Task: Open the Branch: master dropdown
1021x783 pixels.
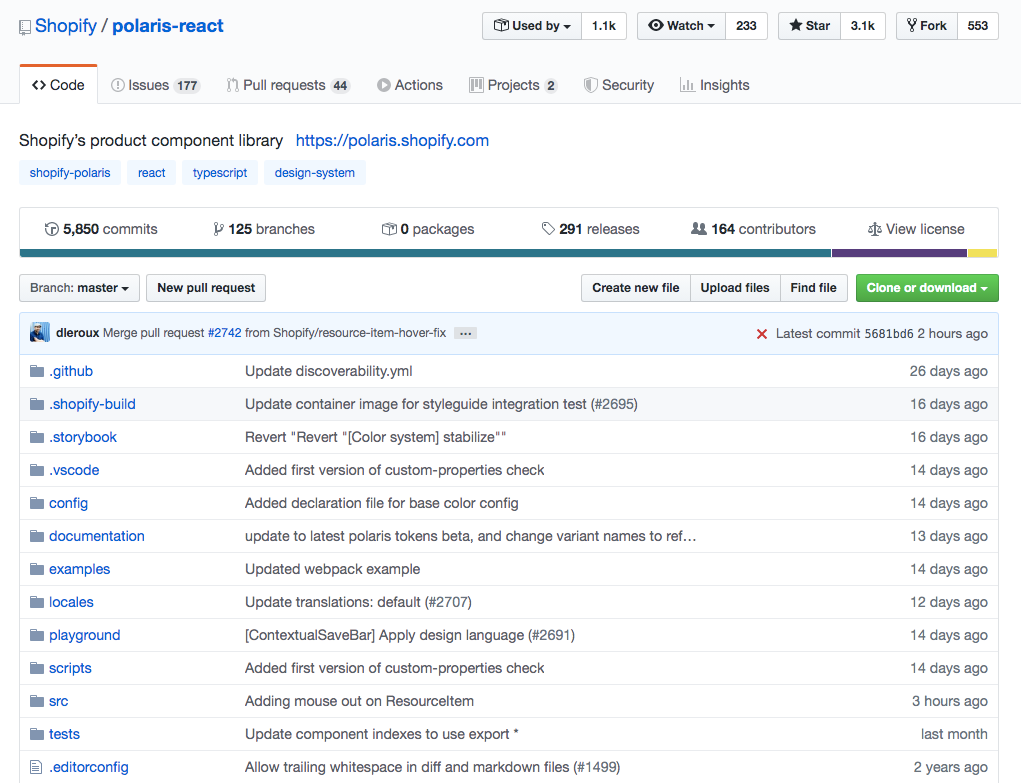Action: coord(79,288)
